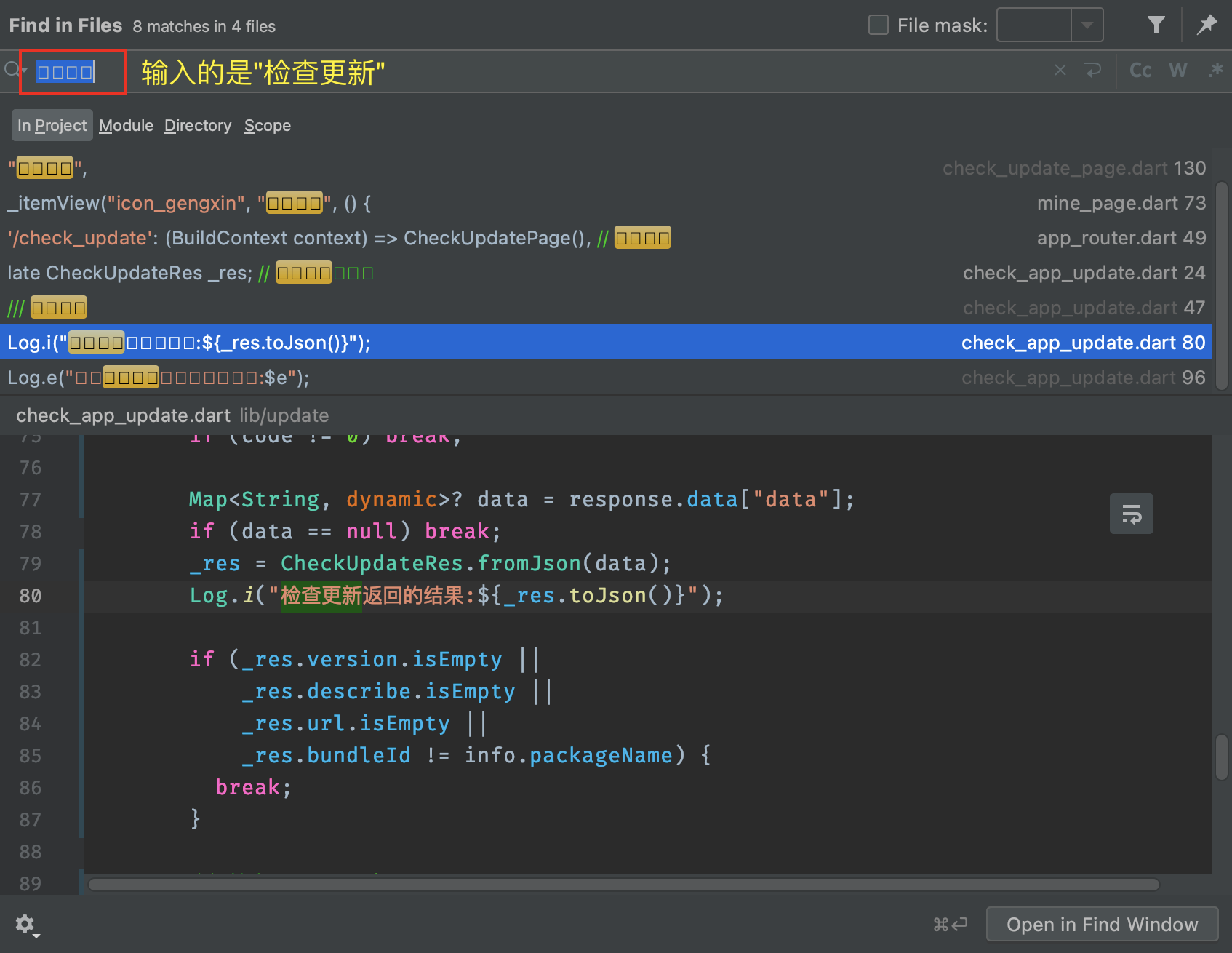The width and height of the screenshot is (1232, 953).
Task: Select result in mine_page.dart line 73
Action: tap(606, 203)
